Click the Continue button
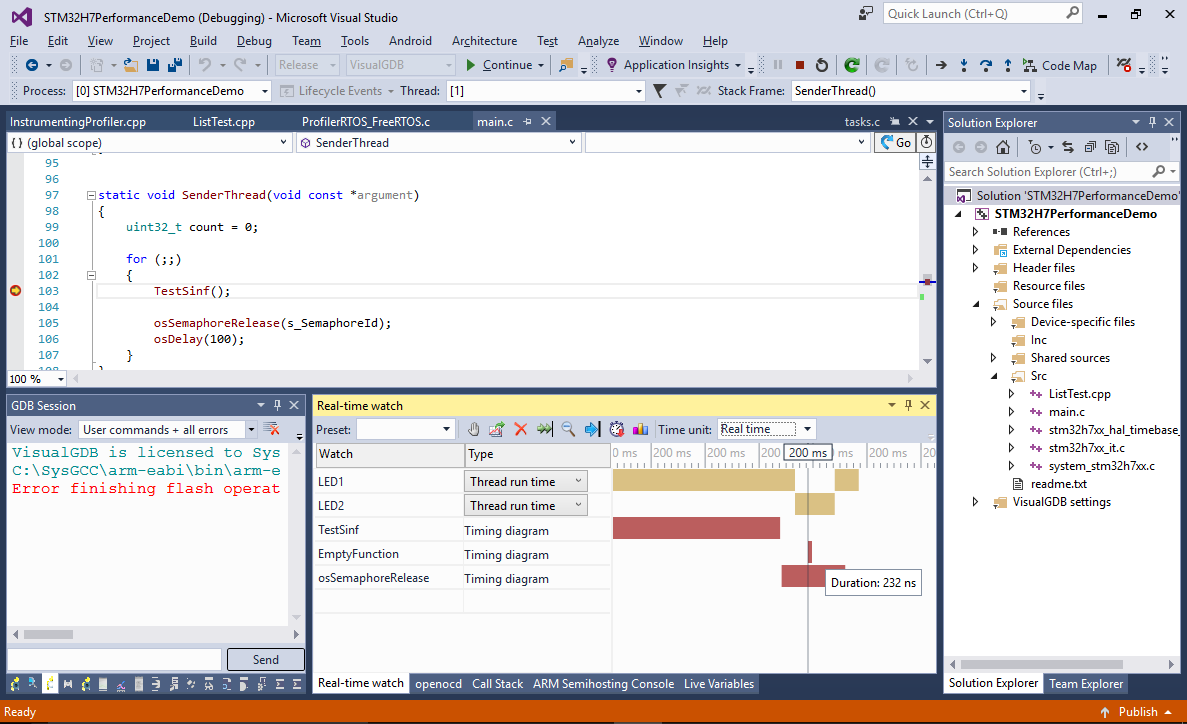This screenshot has width=1187, height=724. coord(500,65)
